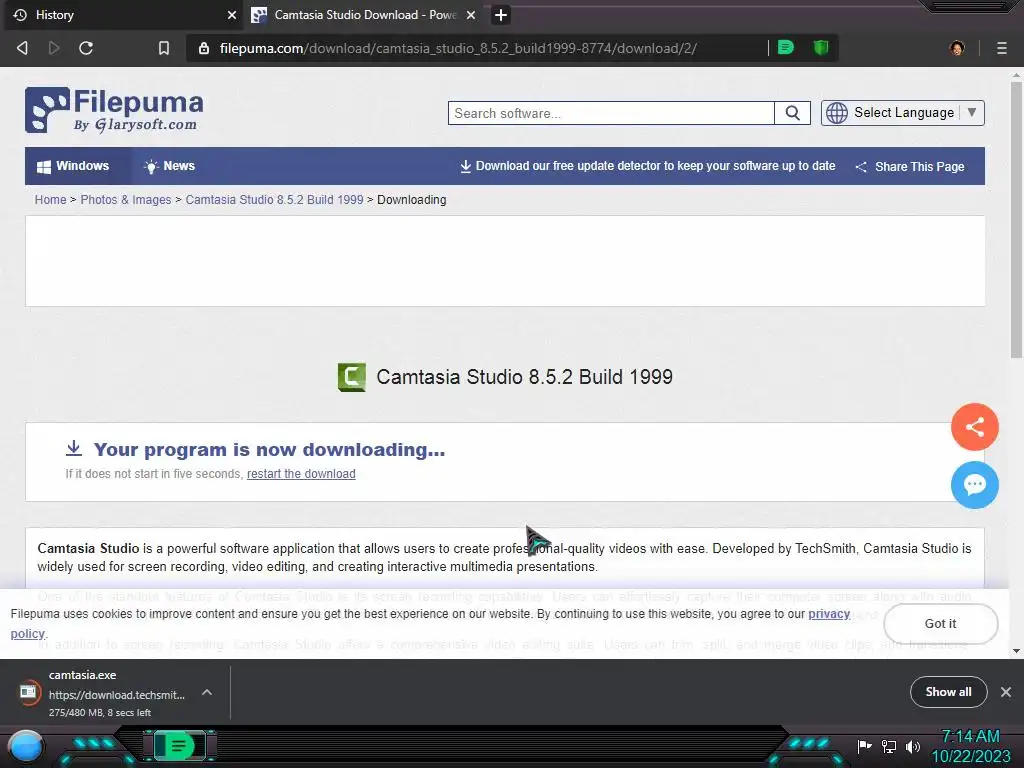Click the blue floating chat button
Viewport: 1024px width, 768px height.
coord(974,485)
